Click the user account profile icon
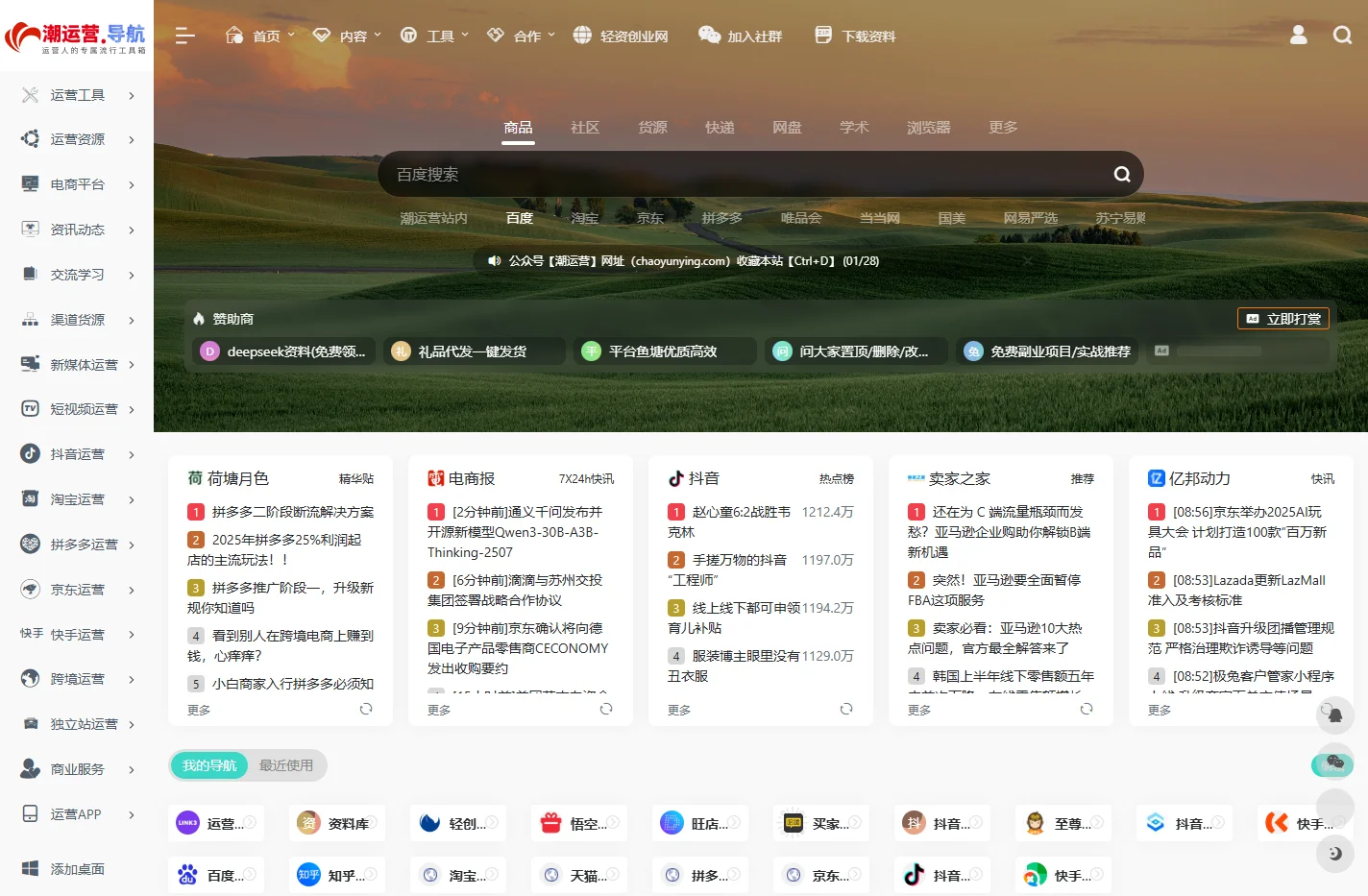 [x=1299, y=36]
